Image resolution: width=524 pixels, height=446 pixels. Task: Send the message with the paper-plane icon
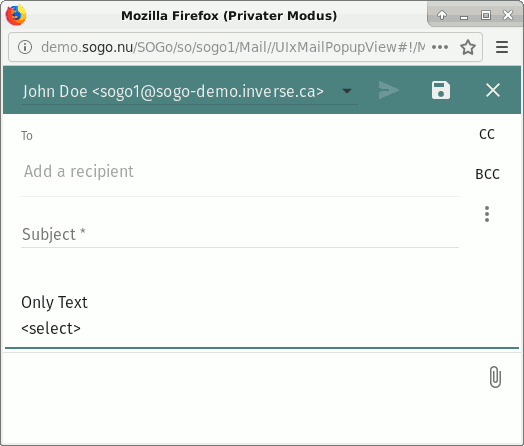[389, 90]
